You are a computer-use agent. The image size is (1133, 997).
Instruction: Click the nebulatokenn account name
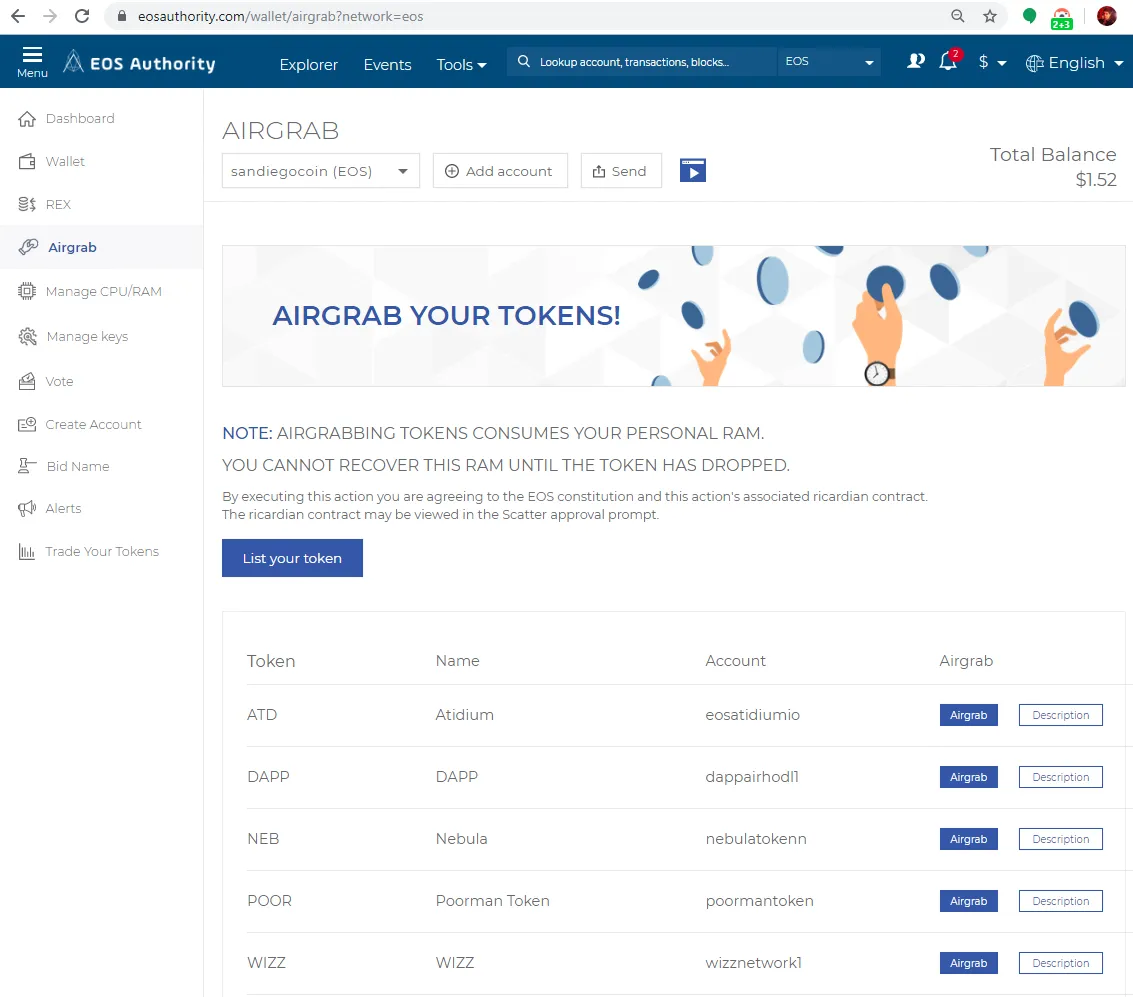tap(756, 839)
